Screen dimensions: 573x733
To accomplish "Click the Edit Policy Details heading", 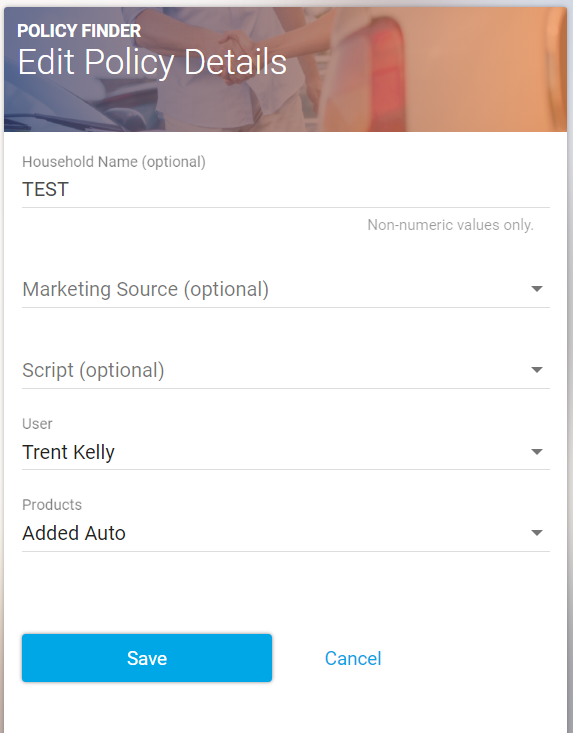I will tap(152, 62).
